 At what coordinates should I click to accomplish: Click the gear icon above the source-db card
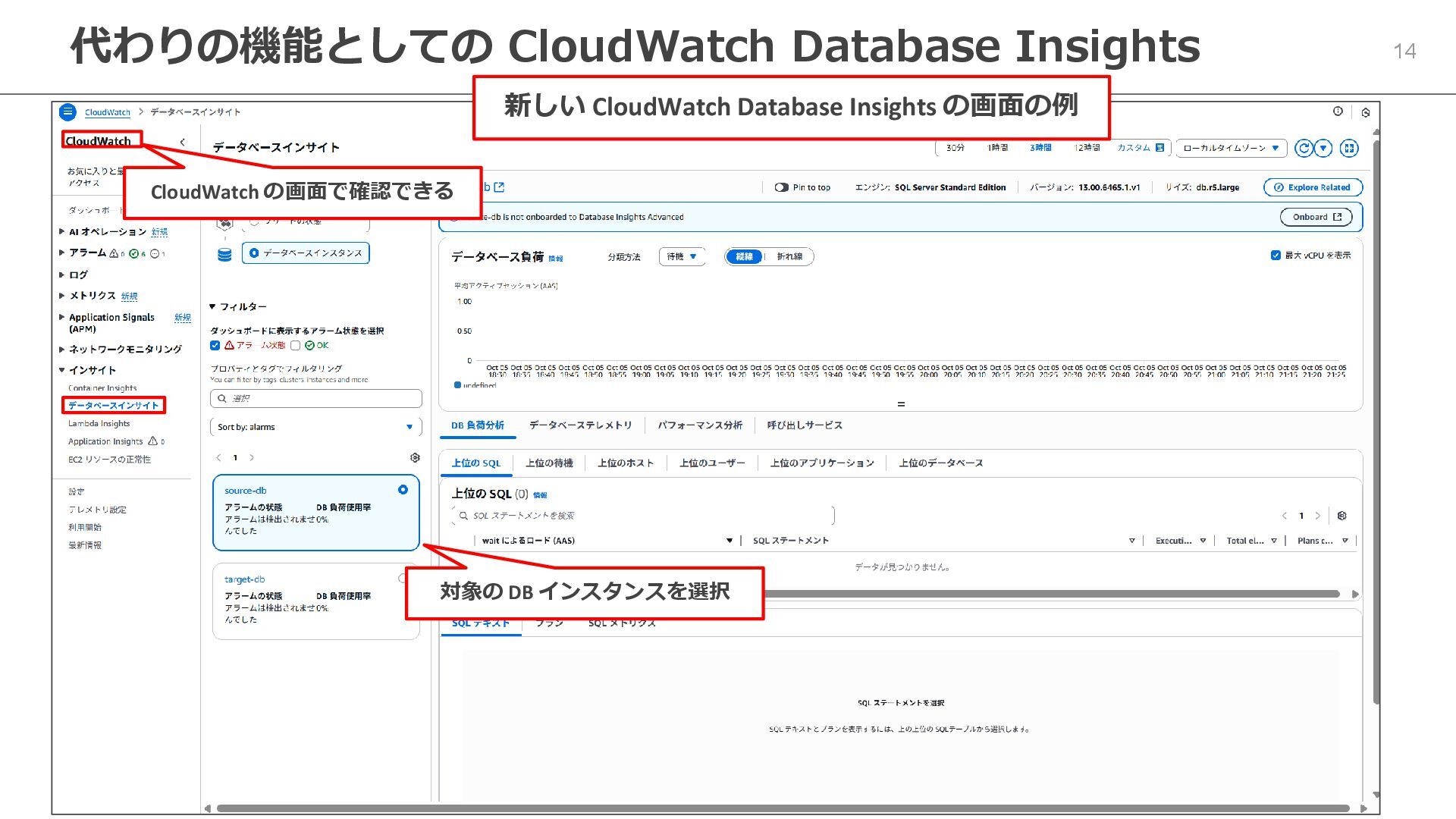tap(415, 457)
